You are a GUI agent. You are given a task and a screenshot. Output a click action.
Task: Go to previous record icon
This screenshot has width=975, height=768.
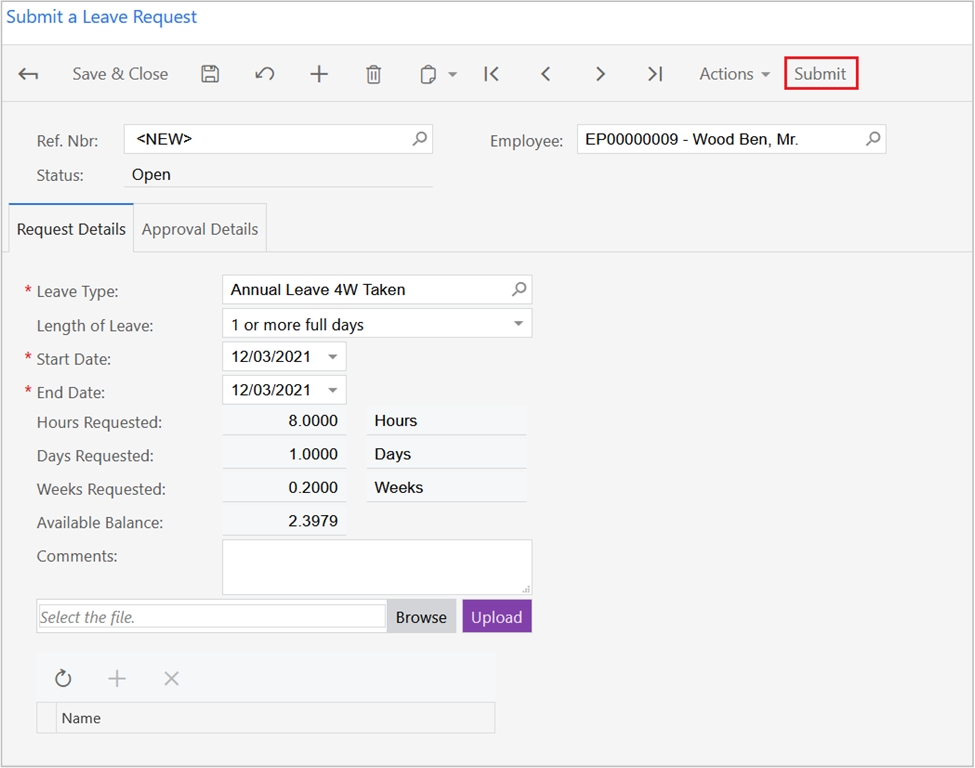[x=545, y=74]
